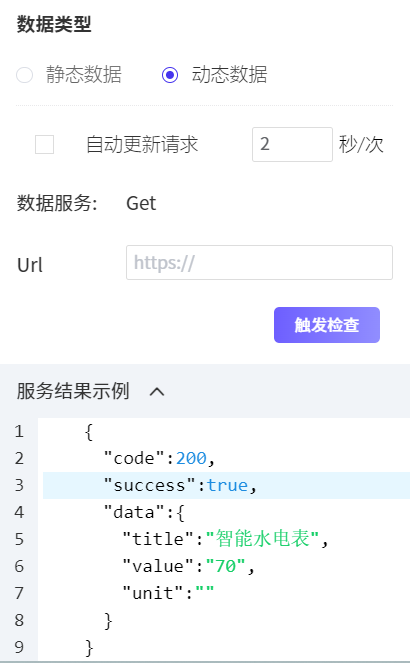Open the Get data service selector
The width and height of the screenshot is (410, 663).
141,203
